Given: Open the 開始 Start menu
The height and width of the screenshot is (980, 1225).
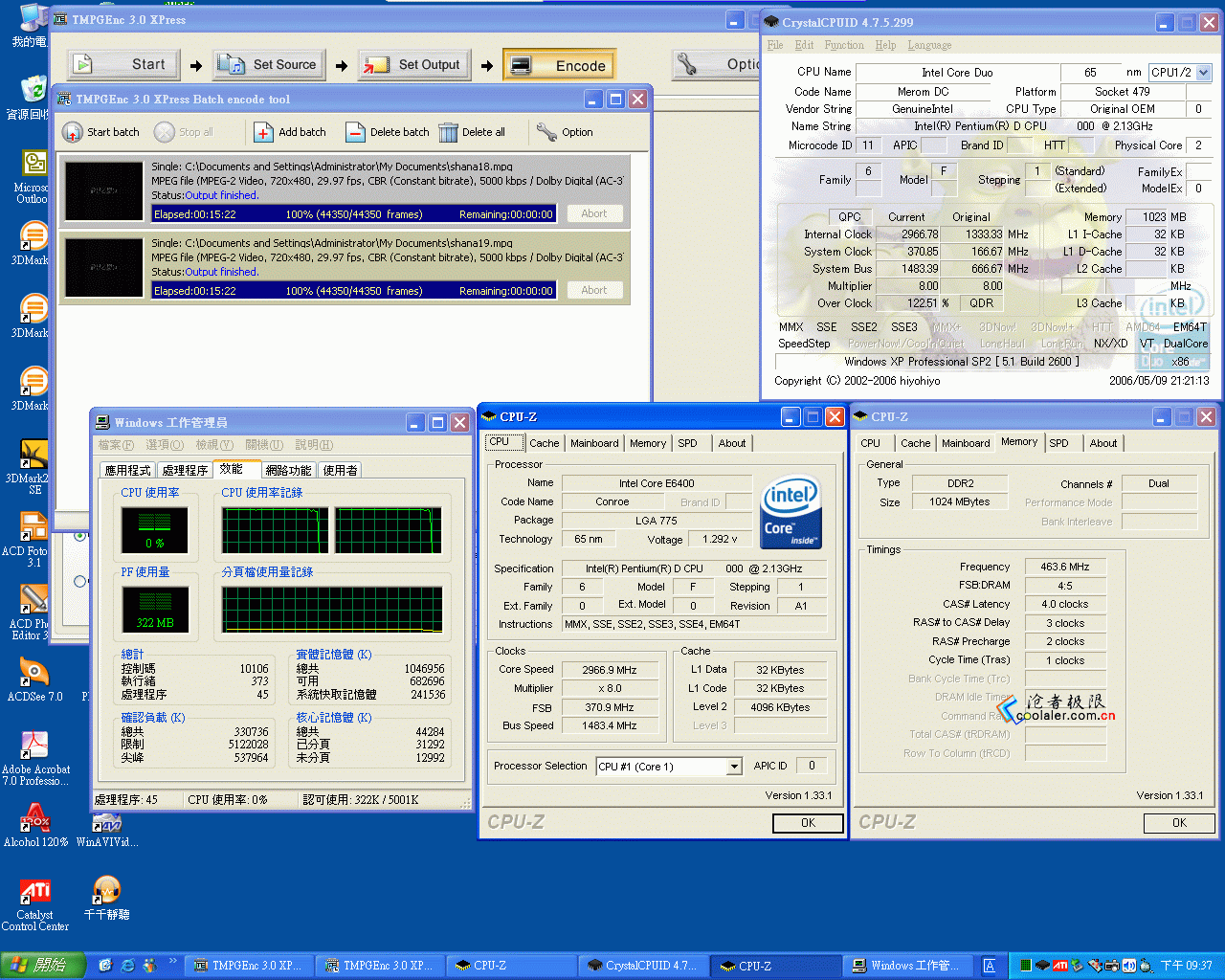Looking at the screenshot, I should coord(43,966).
